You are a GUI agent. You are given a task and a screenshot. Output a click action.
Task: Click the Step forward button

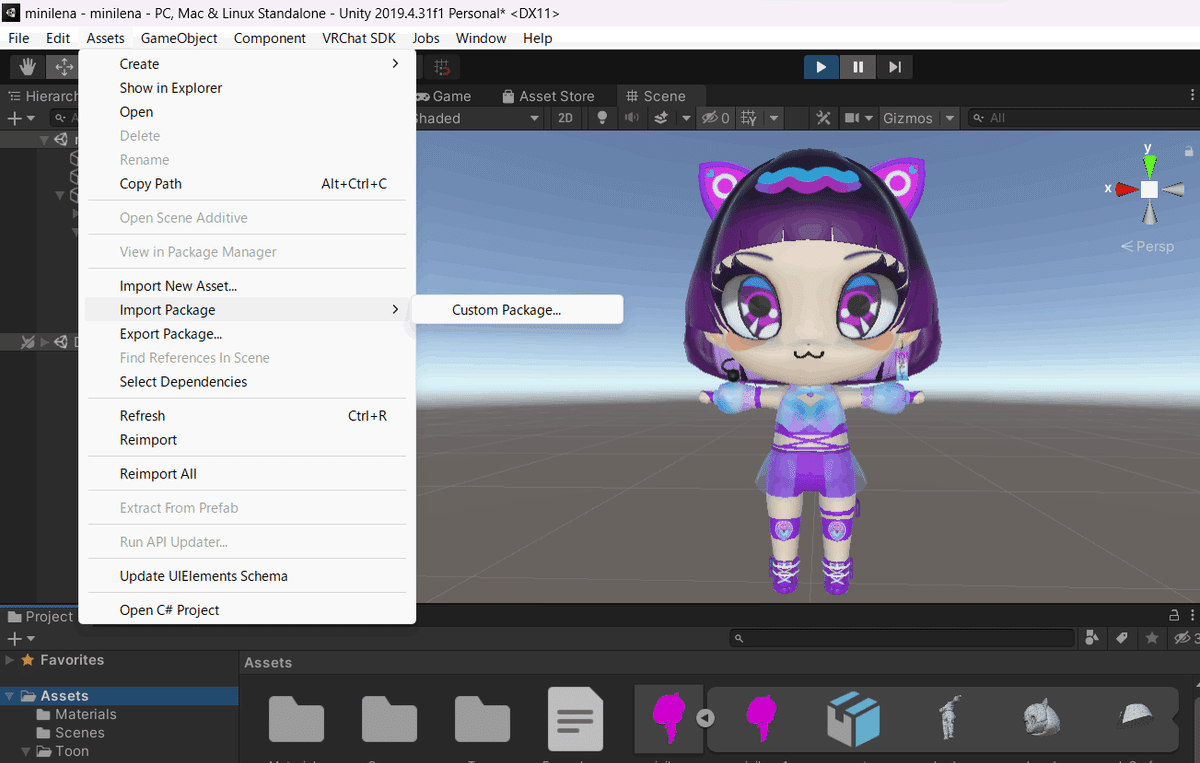click(895, 67)
